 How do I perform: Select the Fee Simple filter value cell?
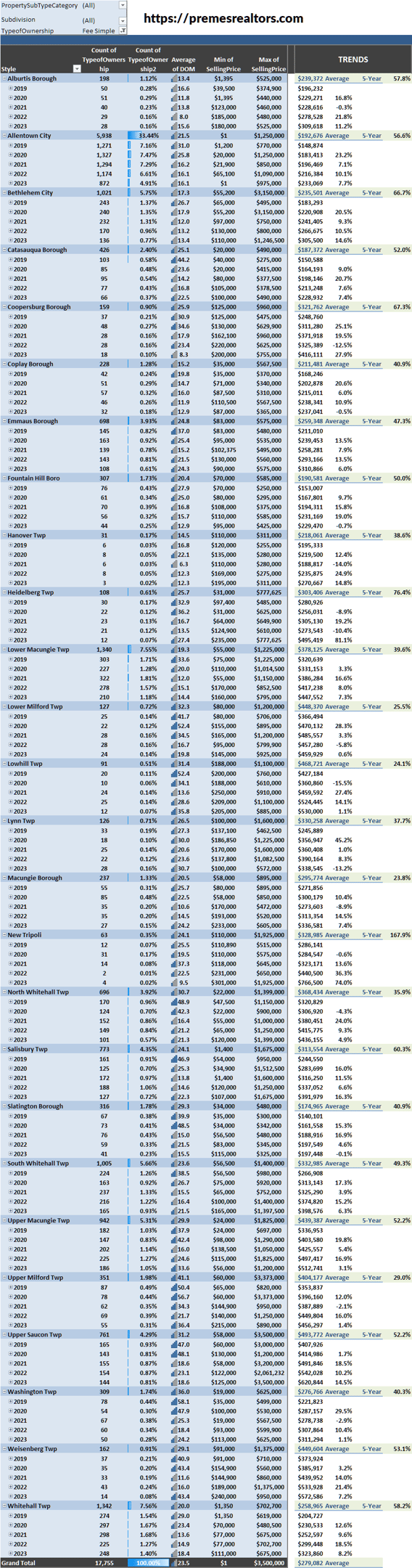point(99,30)
